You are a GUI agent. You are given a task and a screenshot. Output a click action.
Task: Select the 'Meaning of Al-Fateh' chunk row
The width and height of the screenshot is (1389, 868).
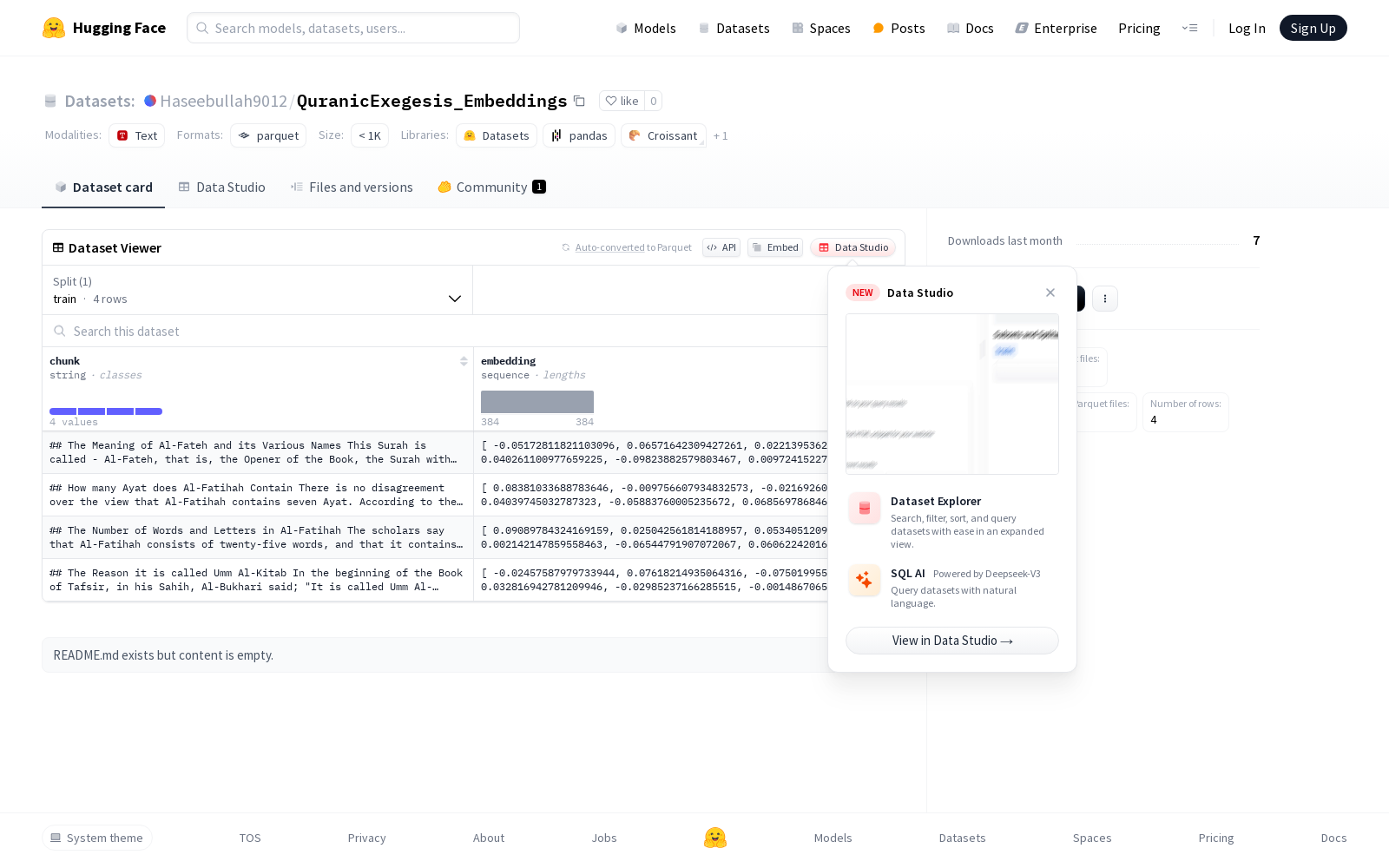[x=257, y=452]
